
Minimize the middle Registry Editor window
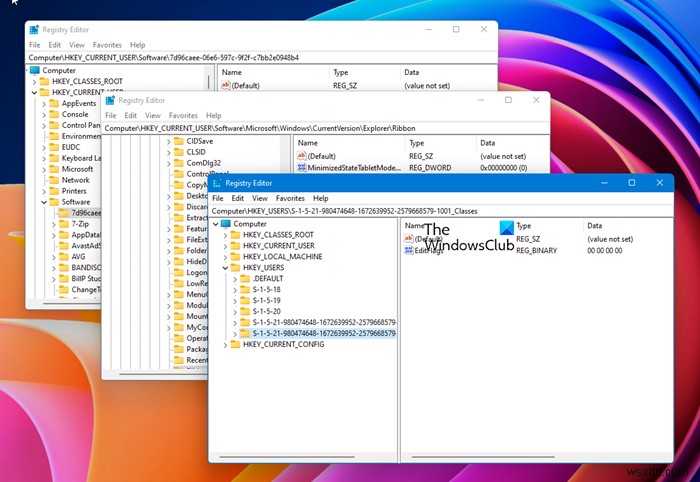click(x=481, y=100)
